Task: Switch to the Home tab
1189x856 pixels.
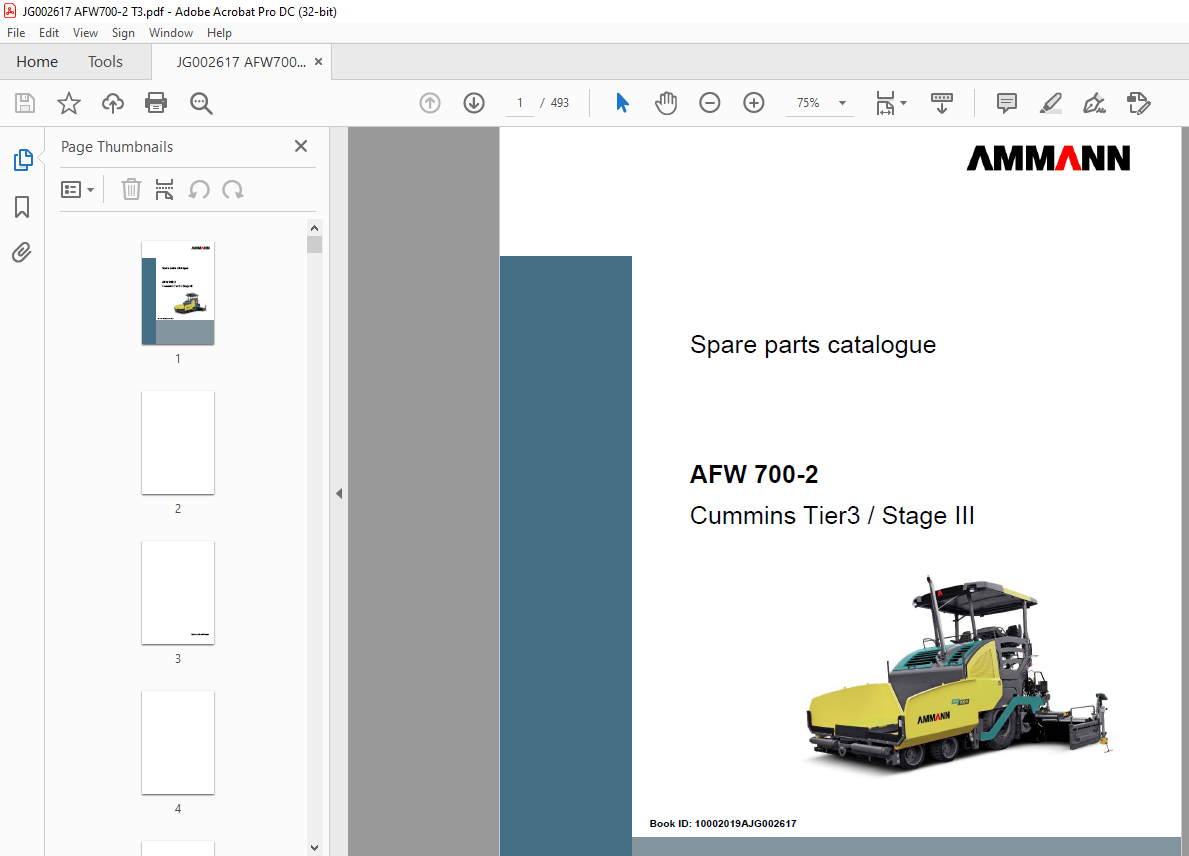Action: (x=37, y=61)
